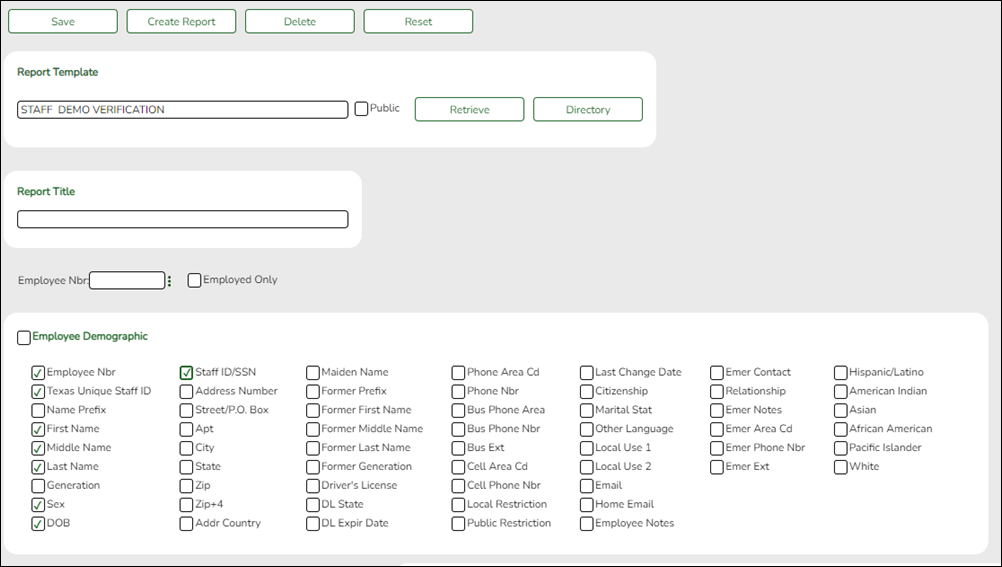Open the Employee Nbr ellipsis lookup icon

tap(169, 281)
